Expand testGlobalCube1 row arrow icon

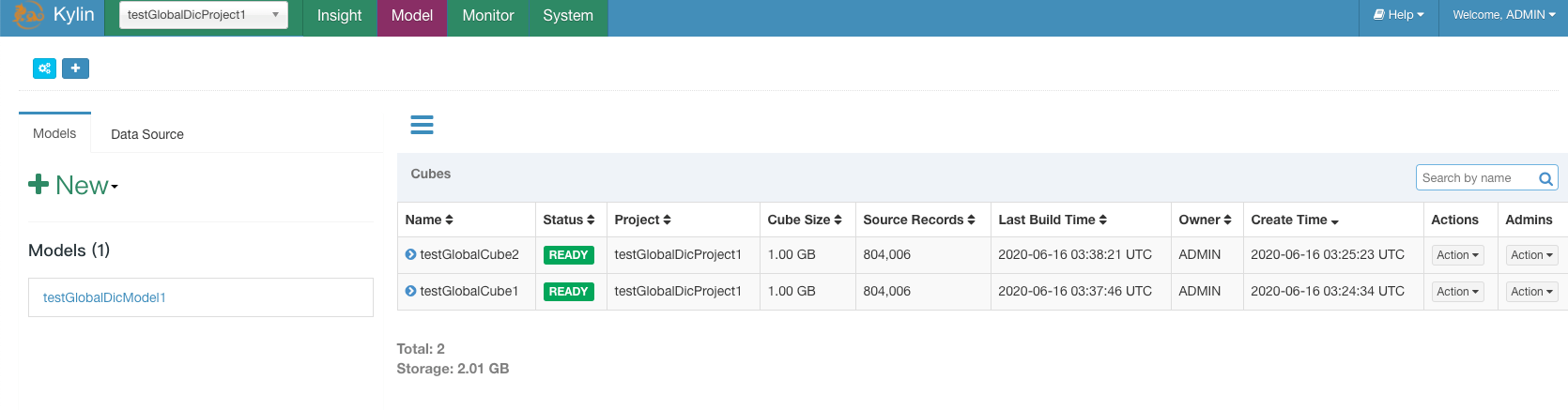tap(410, 291)
